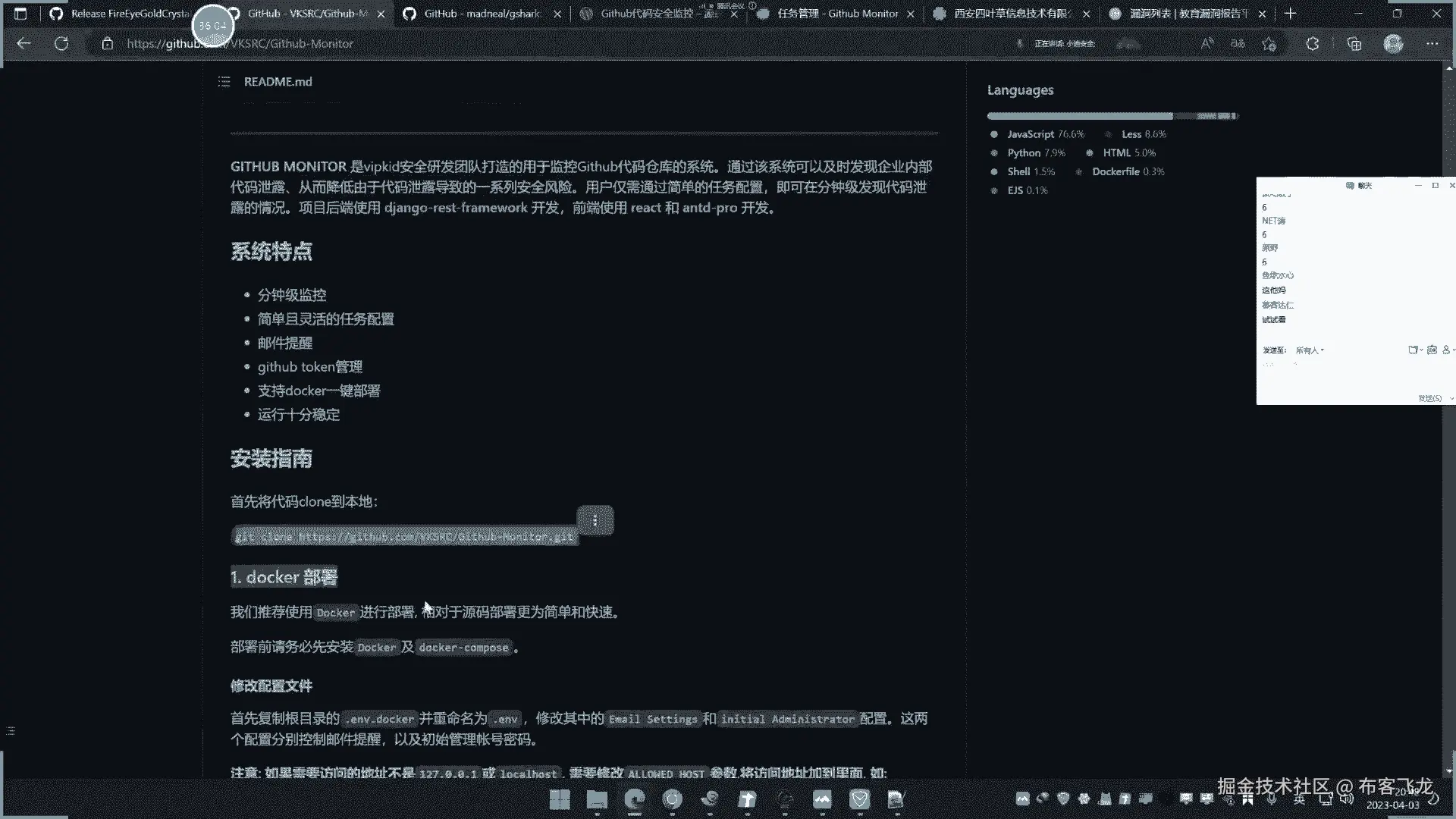Open a new browser tab with plus button
1456x819 pixels.
(1290, 14)
